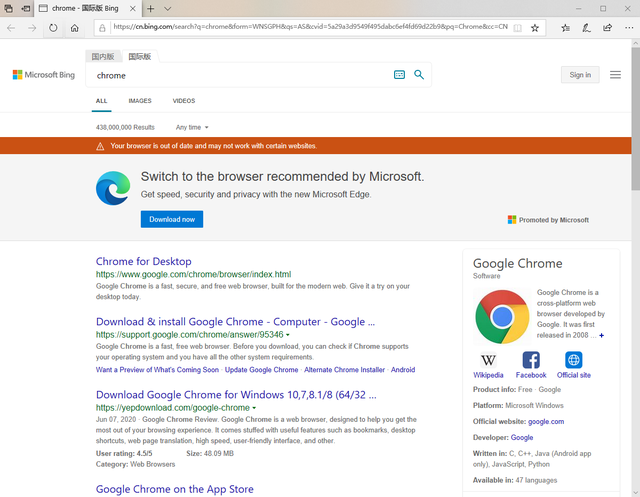Image resolution: width=640 pixels, height=497 pixels.
Task: Open Bing hamburger menu
Action: point(615,75)
